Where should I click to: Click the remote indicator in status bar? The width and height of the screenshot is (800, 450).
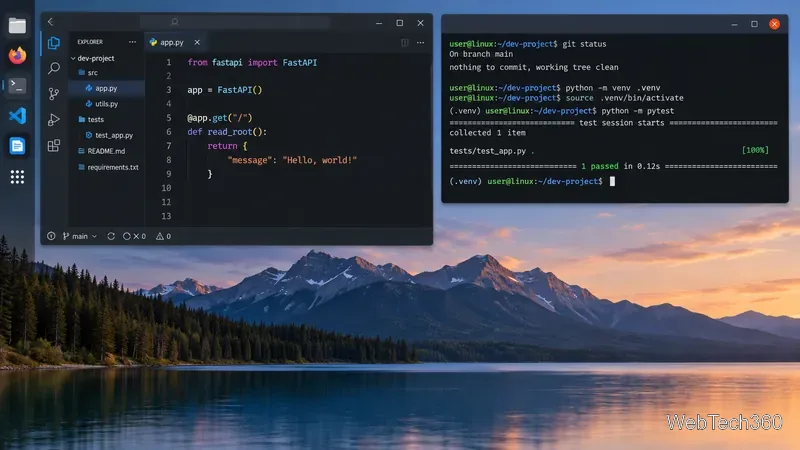pos(51,236)
